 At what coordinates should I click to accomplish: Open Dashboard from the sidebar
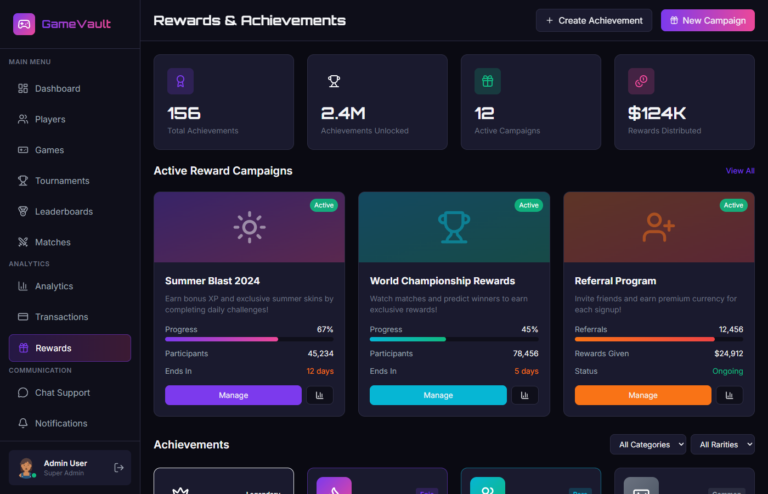pyautogui.click(x=70, y=89)
